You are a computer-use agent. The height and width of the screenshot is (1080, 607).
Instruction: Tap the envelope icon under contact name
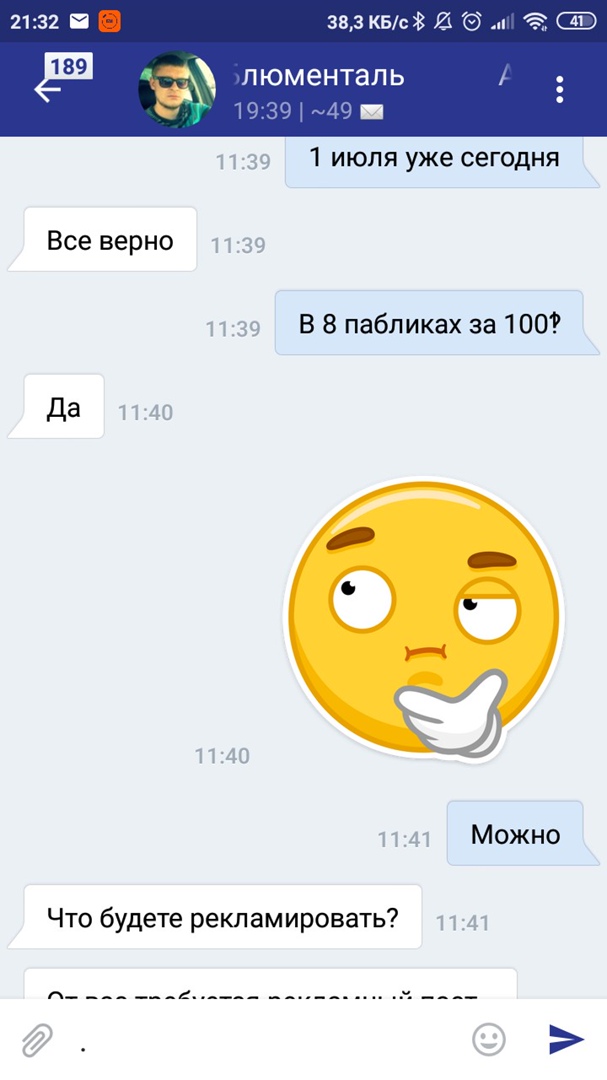(372, 112)
